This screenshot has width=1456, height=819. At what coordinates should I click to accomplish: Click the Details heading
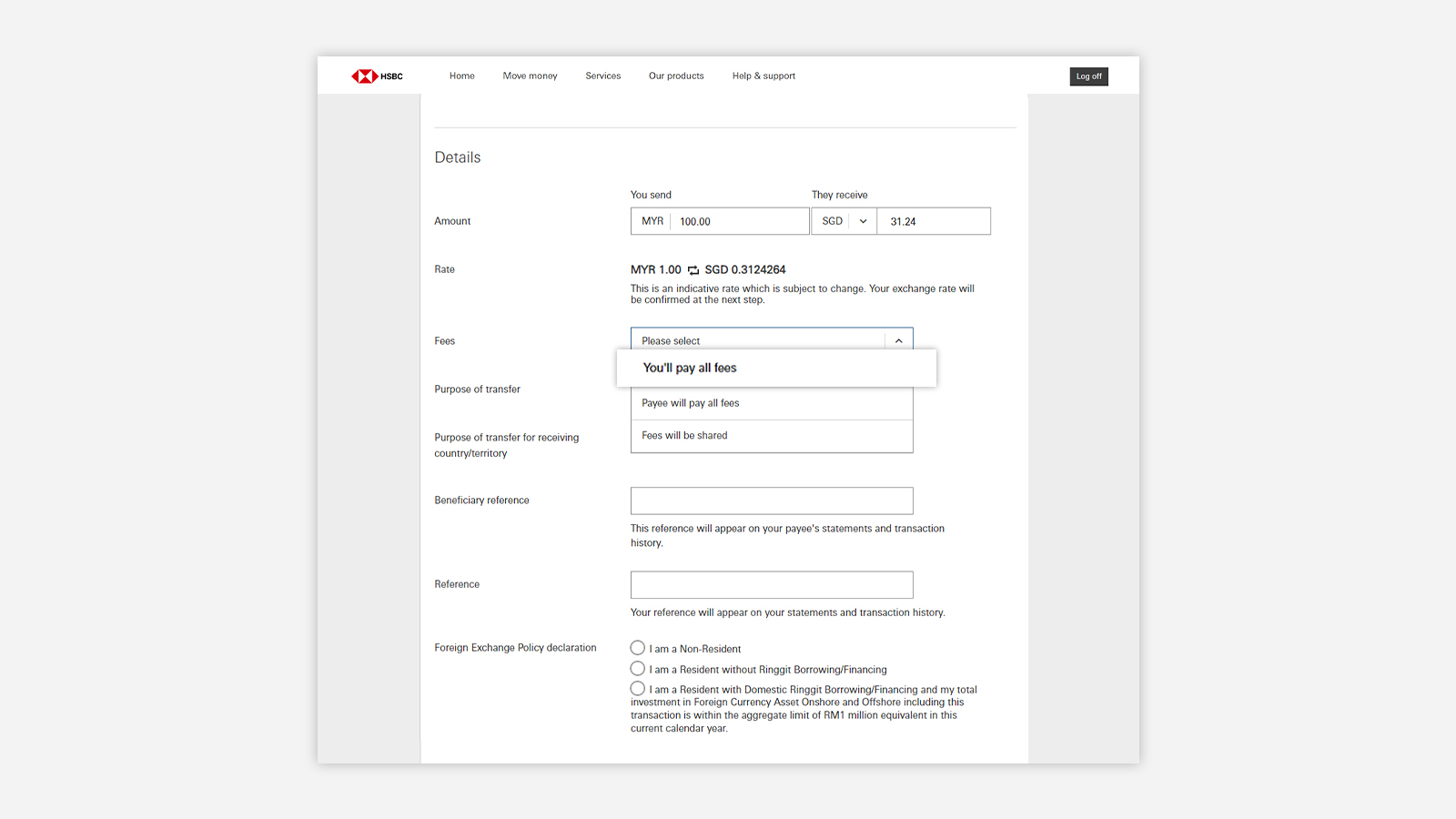point(458,157)
